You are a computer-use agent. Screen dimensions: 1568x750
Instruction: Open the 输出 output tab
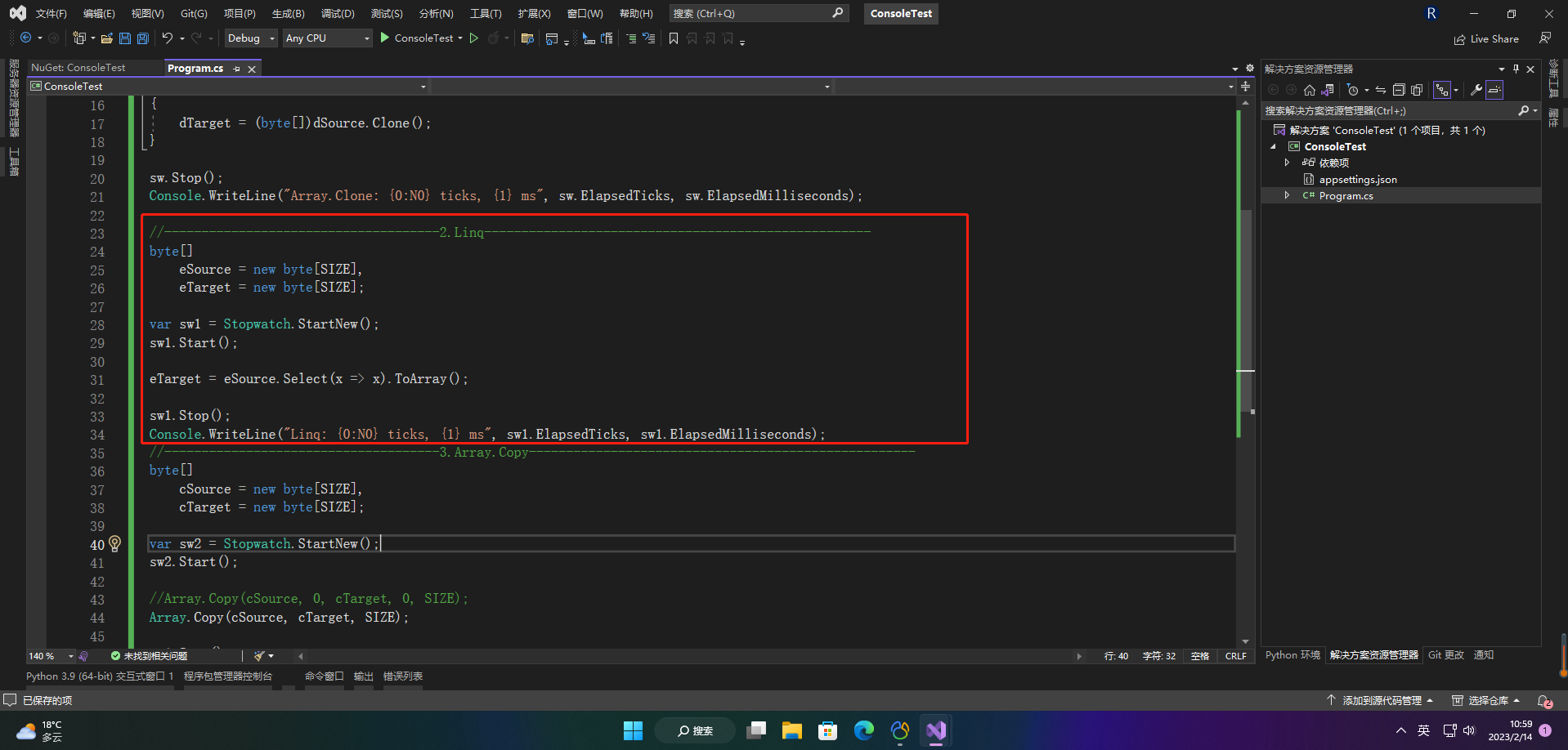pos(364,676)
